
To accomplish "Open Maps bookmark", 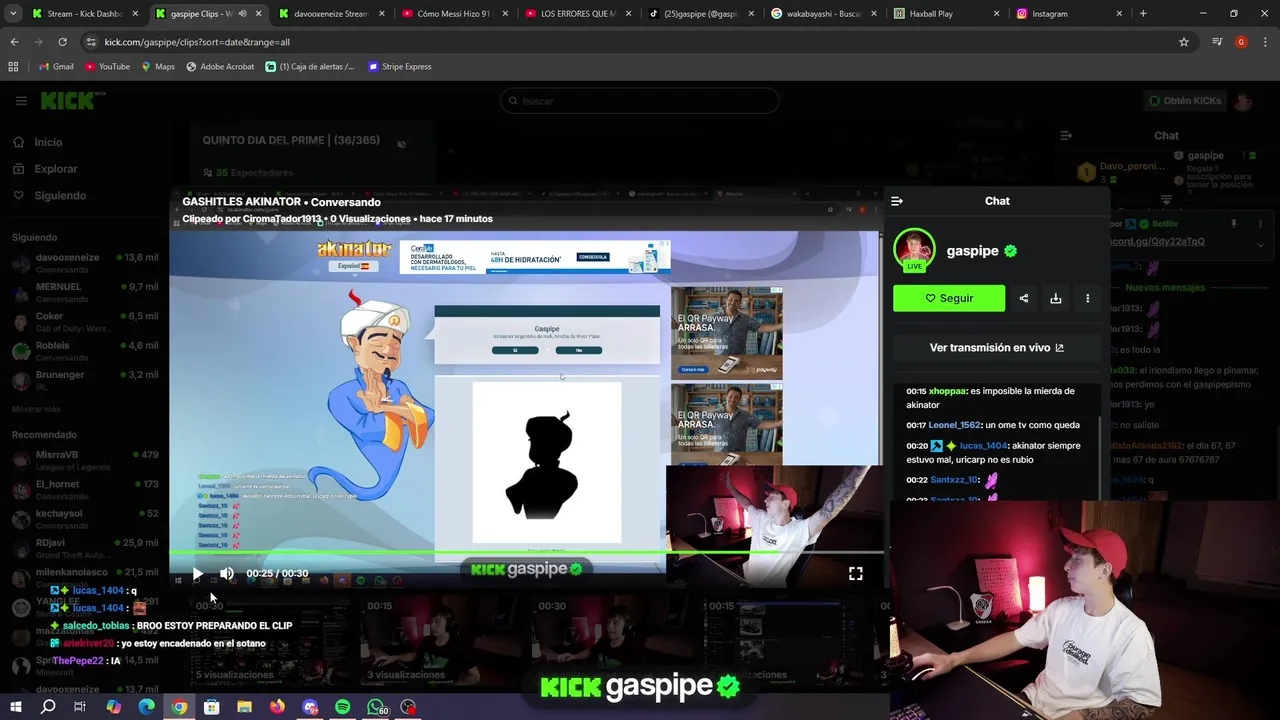I will (157, 67).
